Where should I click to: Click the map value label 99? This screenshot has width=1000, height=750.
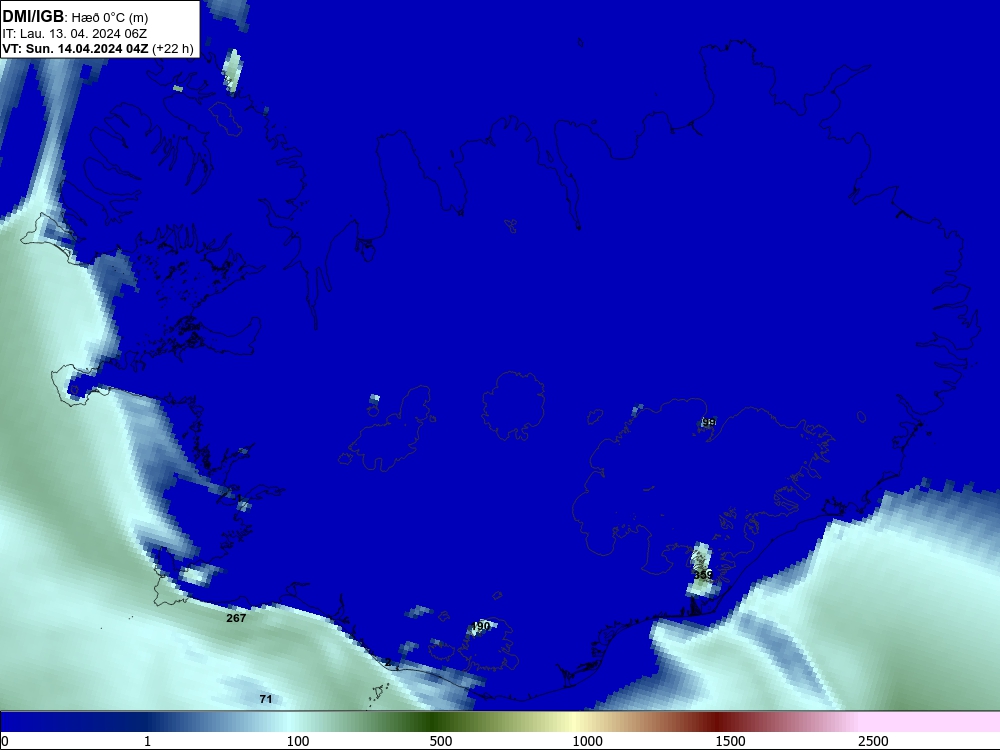708,422
